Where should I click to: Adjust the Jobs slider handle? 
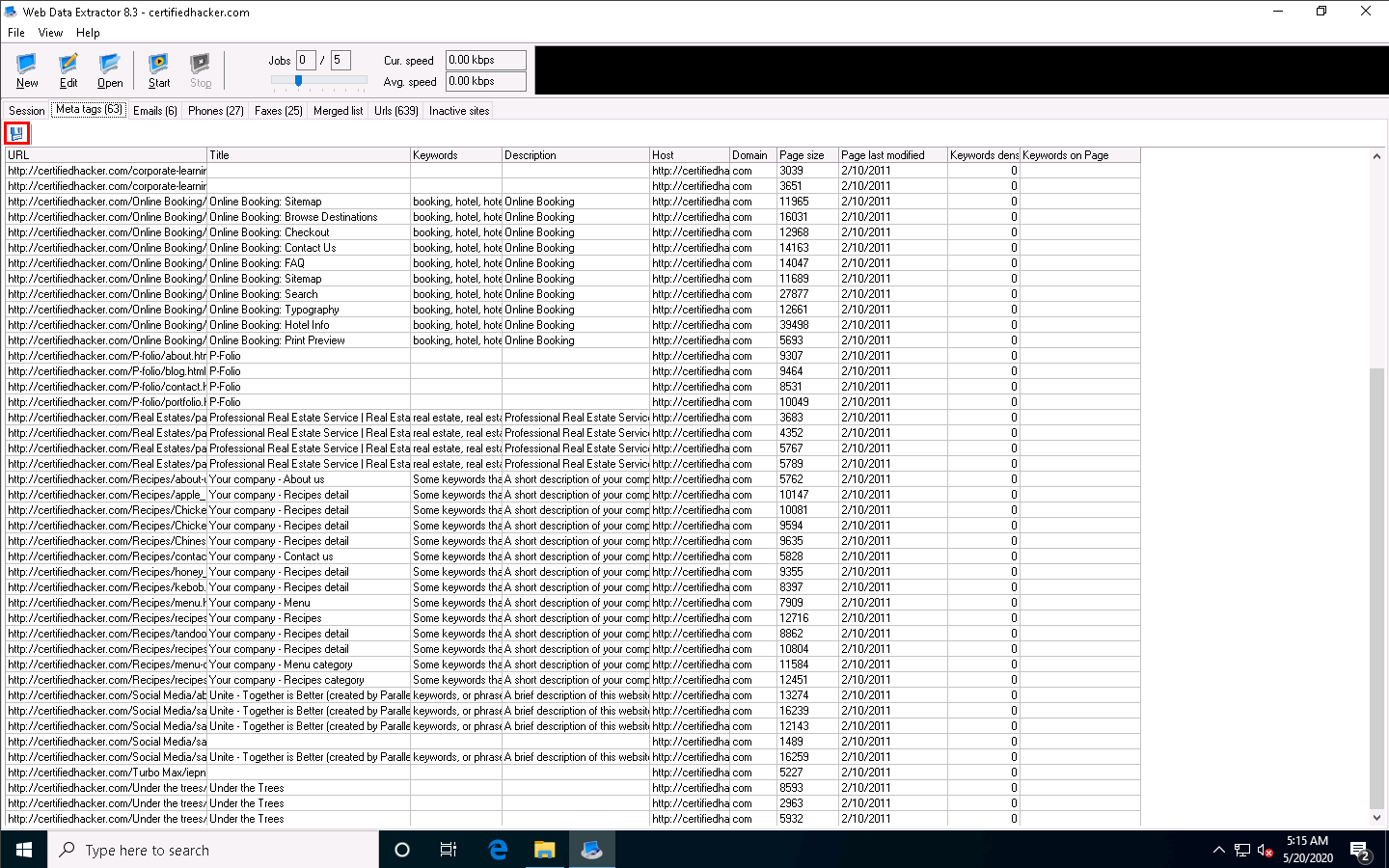pos(298,81)
